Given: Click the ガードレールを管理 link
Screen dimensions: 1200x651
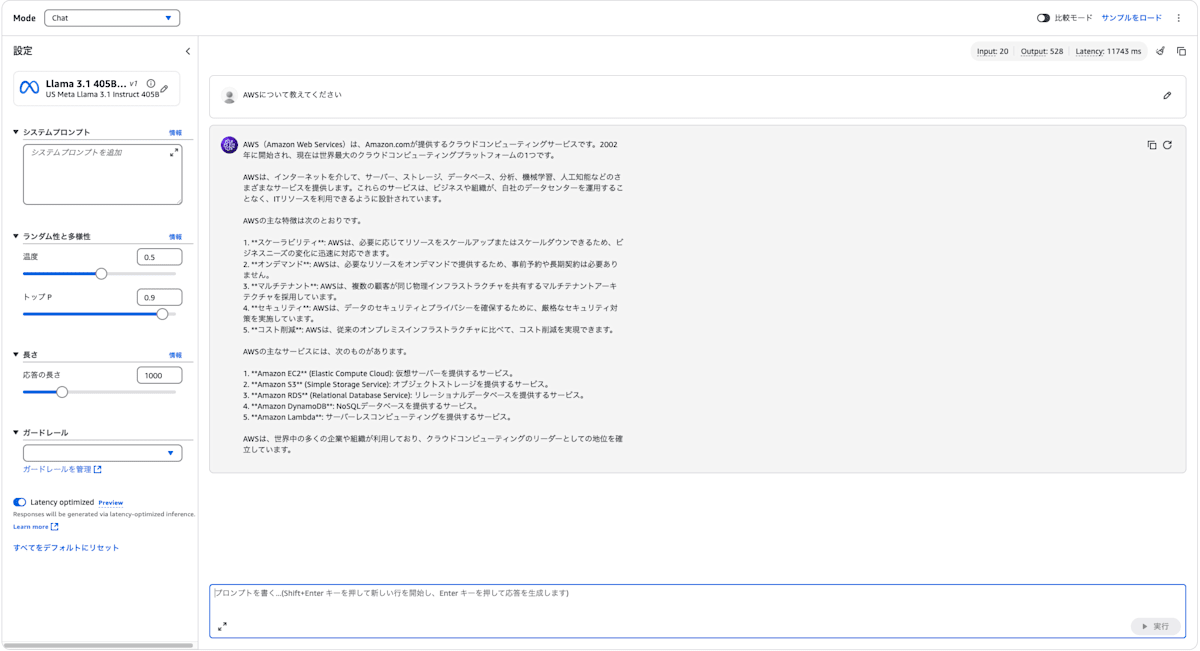Looking at the screenshot, I should point(57,469).
